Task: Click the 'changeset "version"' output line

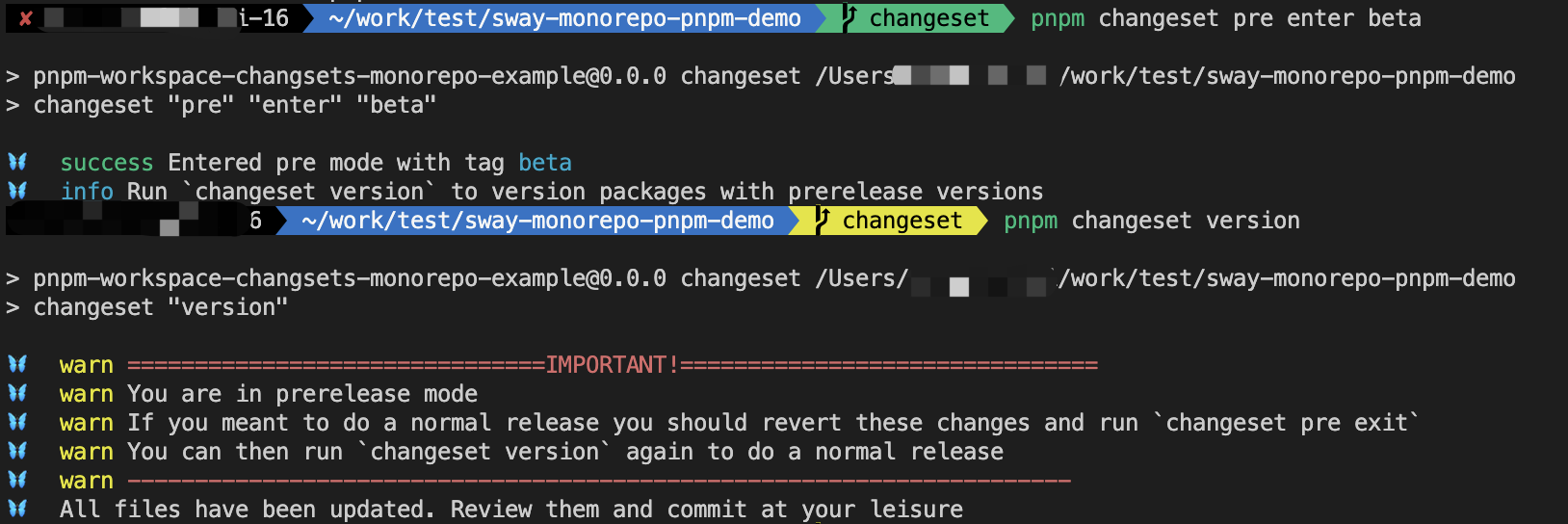Action: (x=161, y=307)
